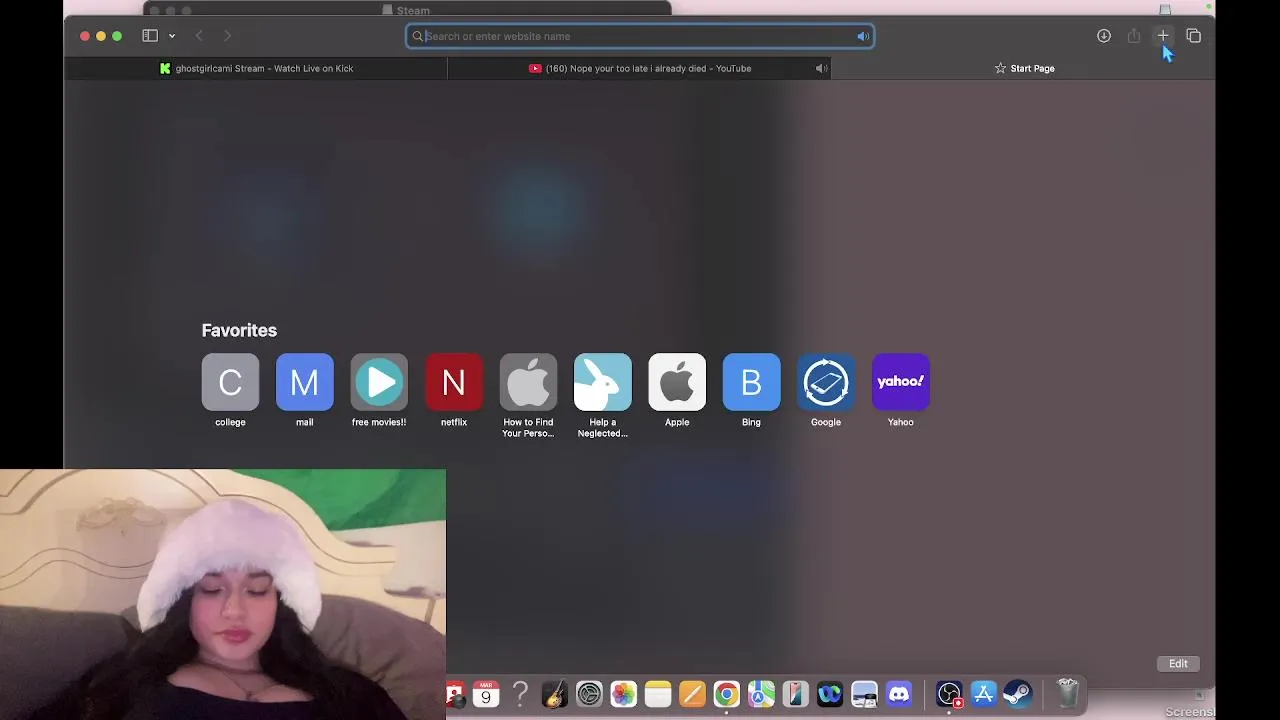Switch to ghostgirlcami Kick stream tab
The image size is (1280, 720).
[x=256, y=68]
